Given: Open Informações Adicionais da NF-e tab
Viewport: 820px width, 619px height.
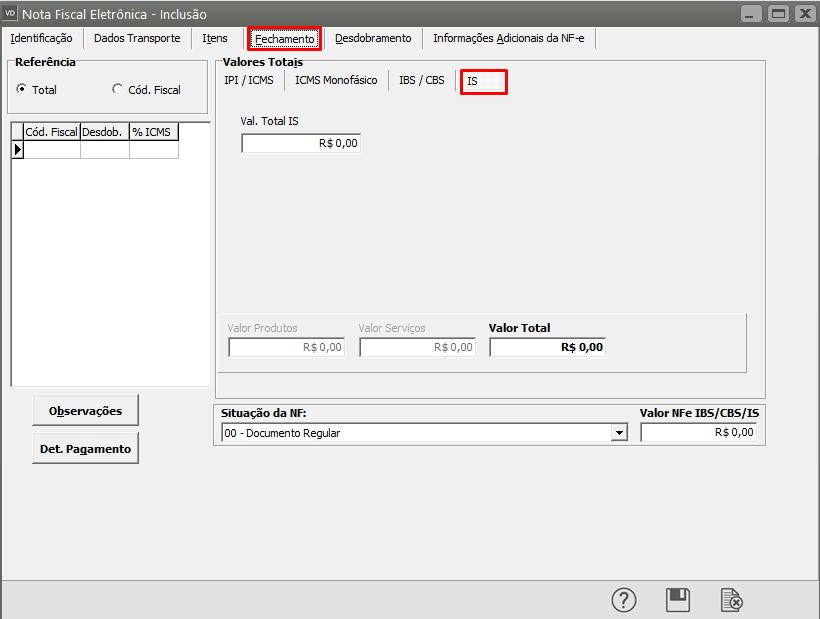Looking at the screenshot, I should click(x=508, y=38).
